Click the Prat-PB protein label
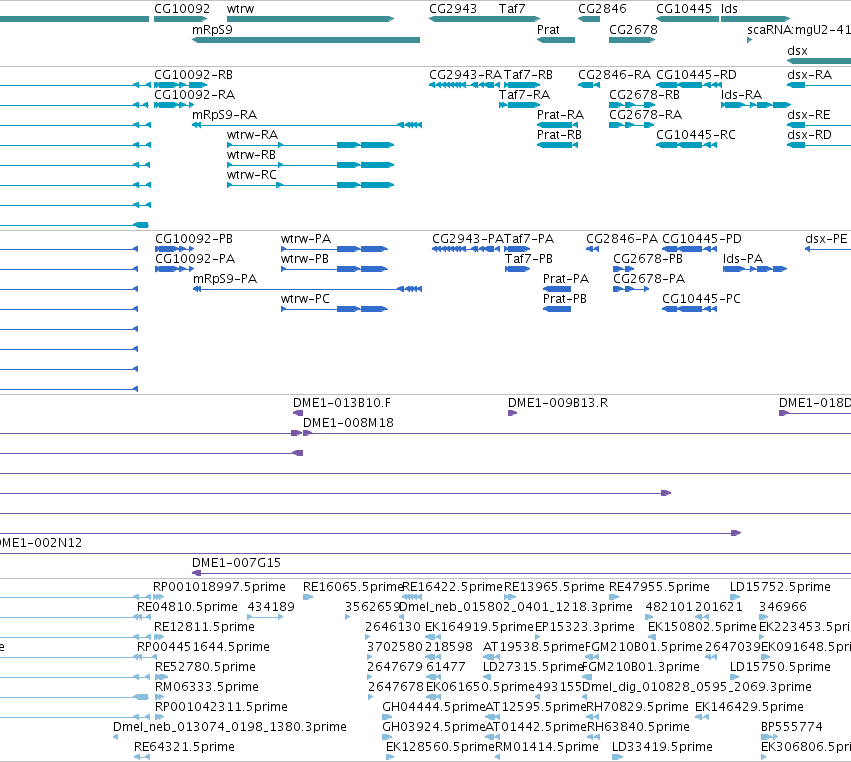851x762 pixels. coord(564,299)
